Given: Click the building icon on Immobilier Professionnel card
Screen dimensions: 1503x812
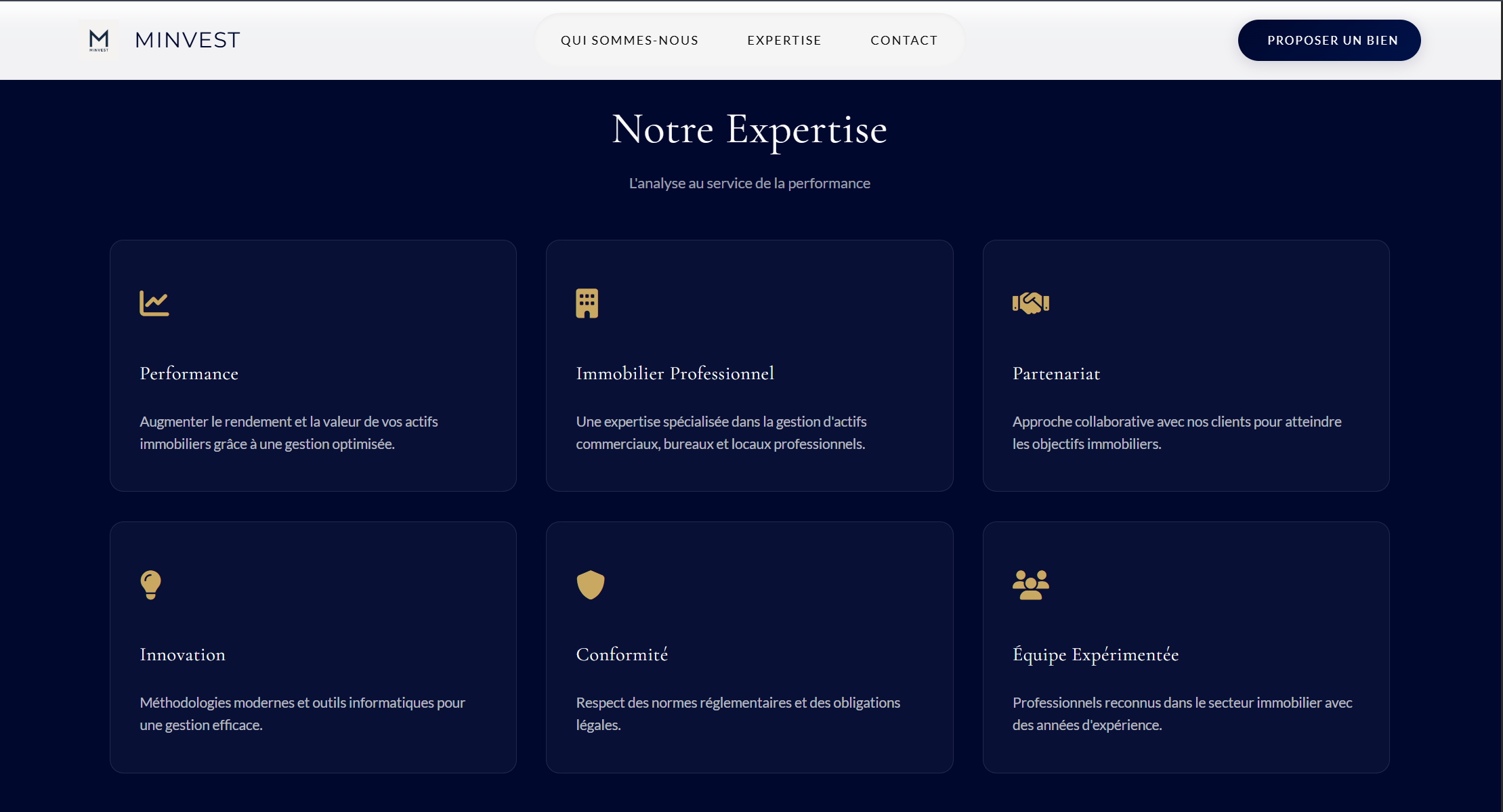Looking at the screenshot, I should (587, 303).
